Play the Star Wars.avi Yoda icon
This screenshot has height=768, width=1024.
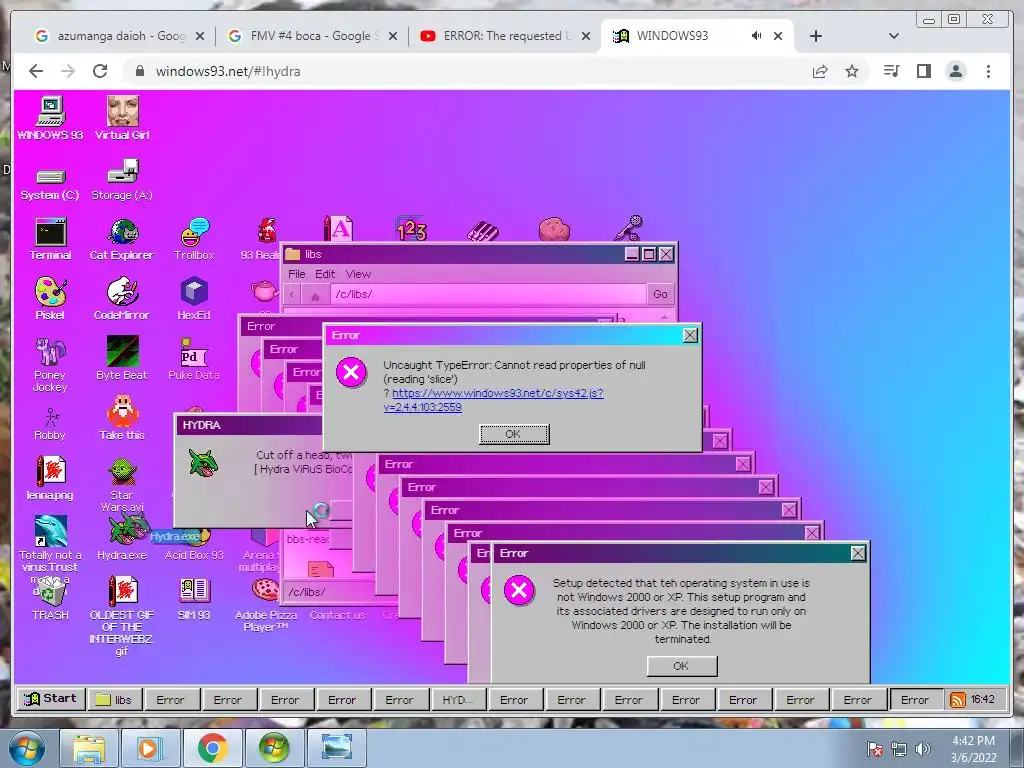tap(122, 484)
